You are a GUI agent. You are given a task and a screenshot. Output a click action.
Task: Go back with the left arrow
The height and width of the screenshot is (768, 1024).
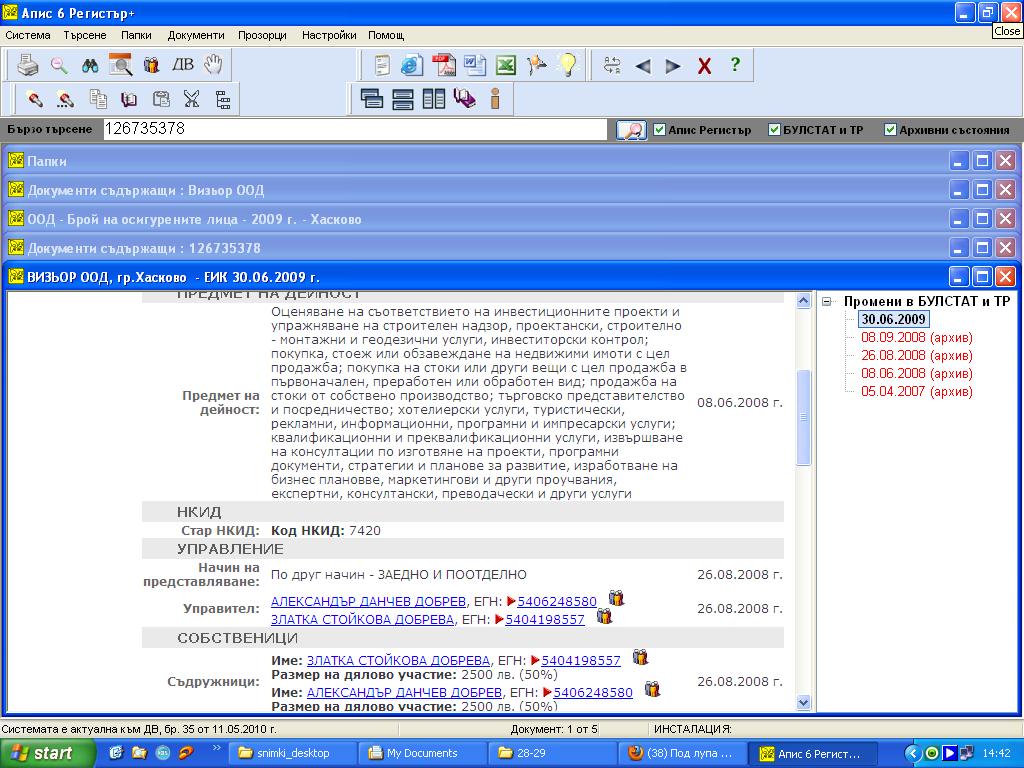click(643, 66)
